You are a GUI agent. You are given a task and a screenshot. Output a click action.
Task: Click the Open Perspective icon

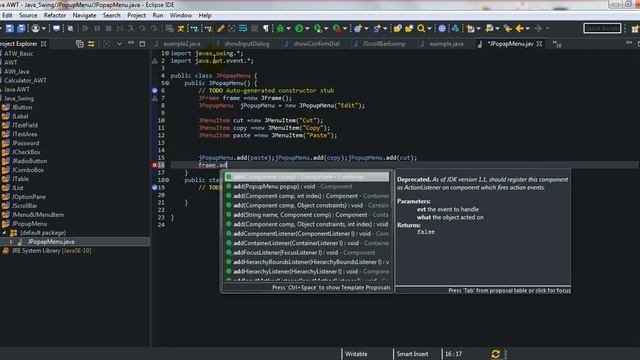pyautogui.click(x=635, y=29)
